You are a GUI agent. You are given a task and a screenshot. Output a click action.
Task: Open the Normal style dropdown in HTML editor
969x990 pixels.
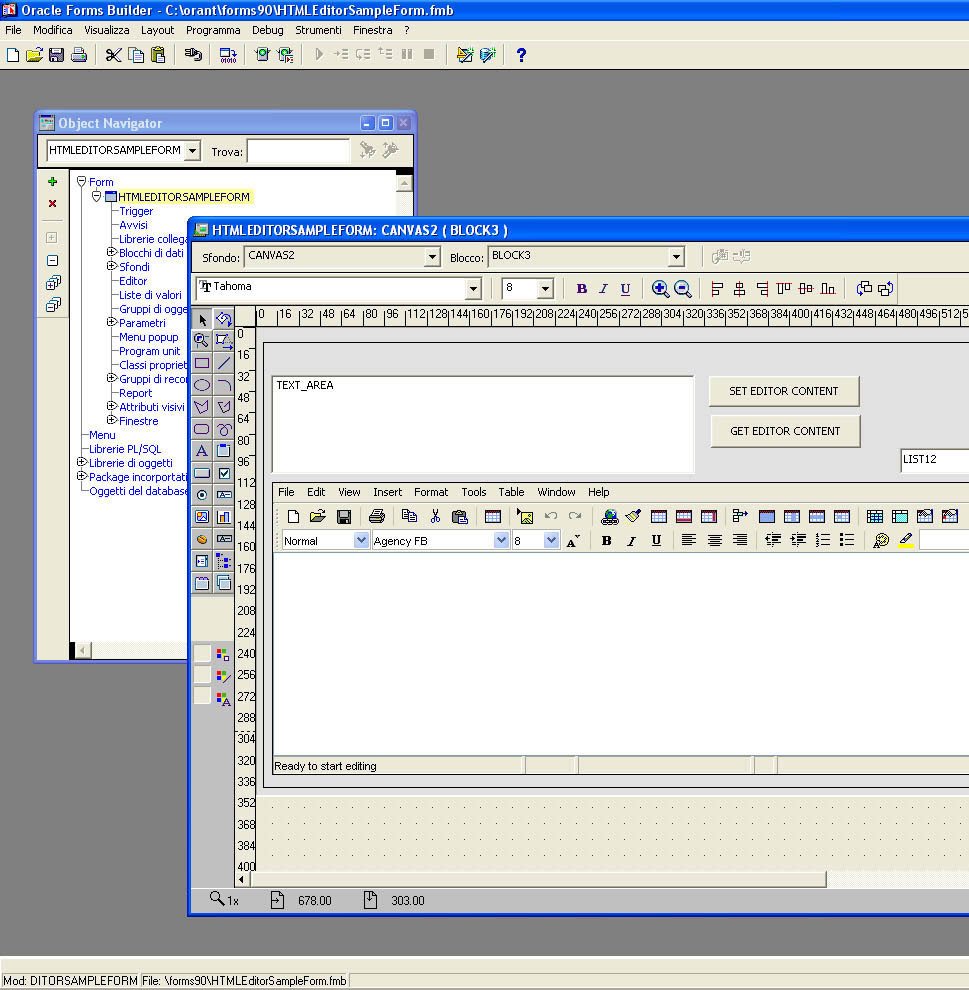(x=360, y=540)
